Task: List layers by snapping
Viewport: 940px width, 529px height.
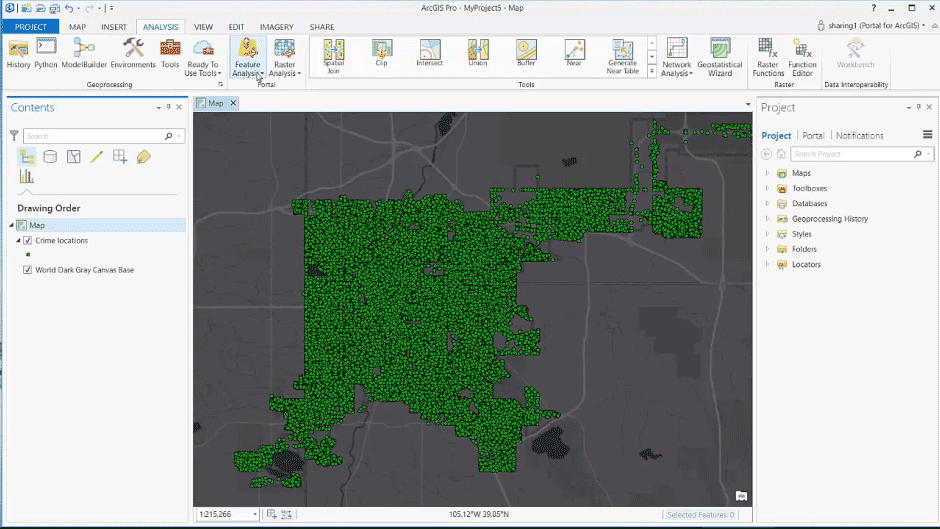Action: [x=120, y=157]
